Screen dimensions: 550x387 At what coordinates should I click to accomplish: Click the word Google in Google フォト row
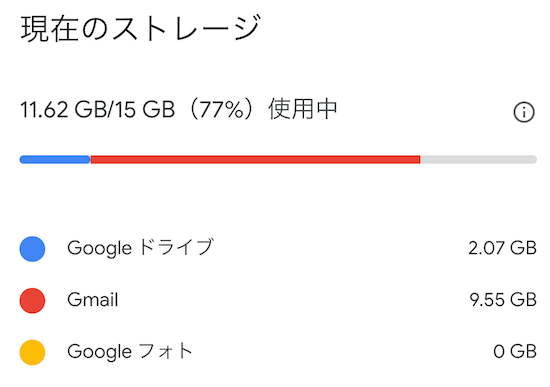[x=99, y=352]
